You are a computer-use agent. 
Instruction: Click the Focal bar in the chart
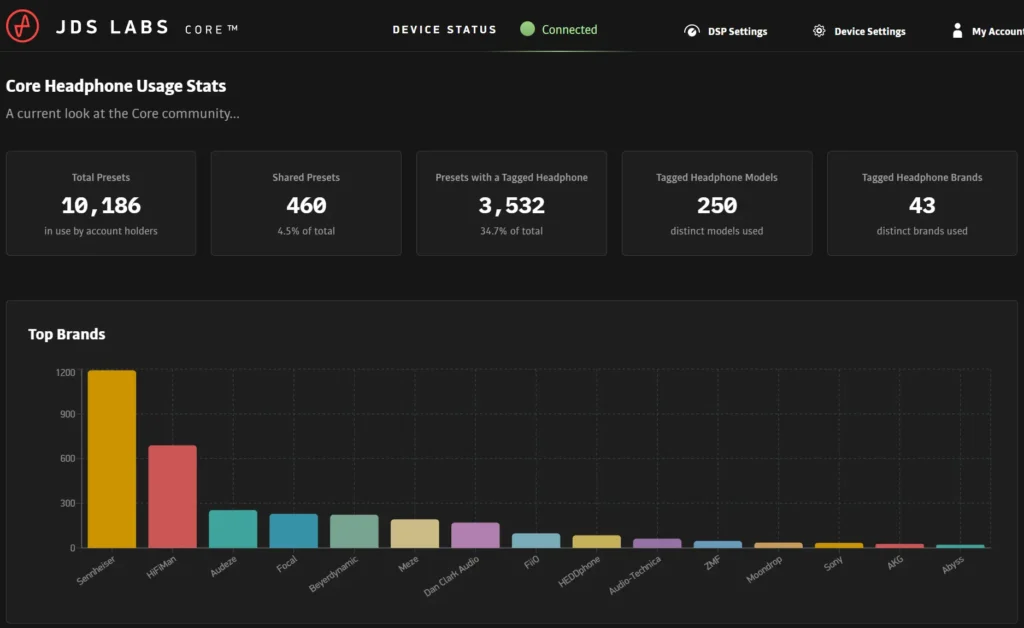294,531
